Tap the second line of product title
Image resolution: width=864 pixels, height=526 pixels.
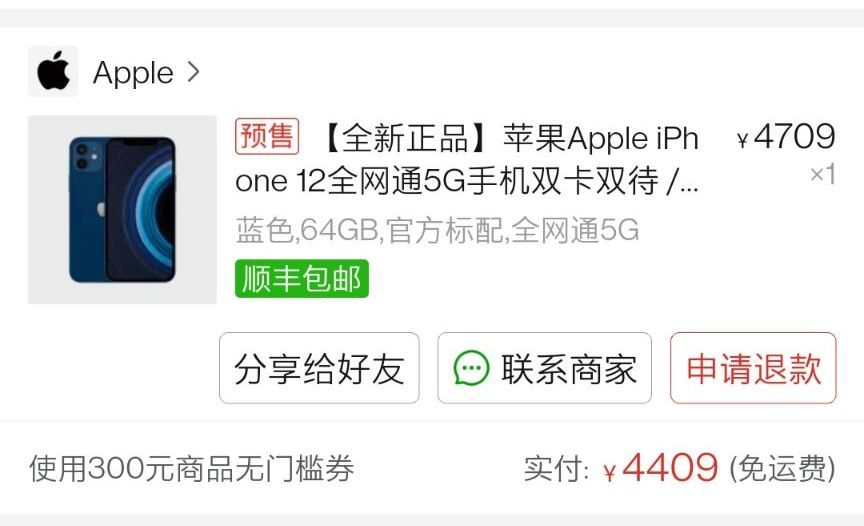pyautogui.click(x=467, y=181)
